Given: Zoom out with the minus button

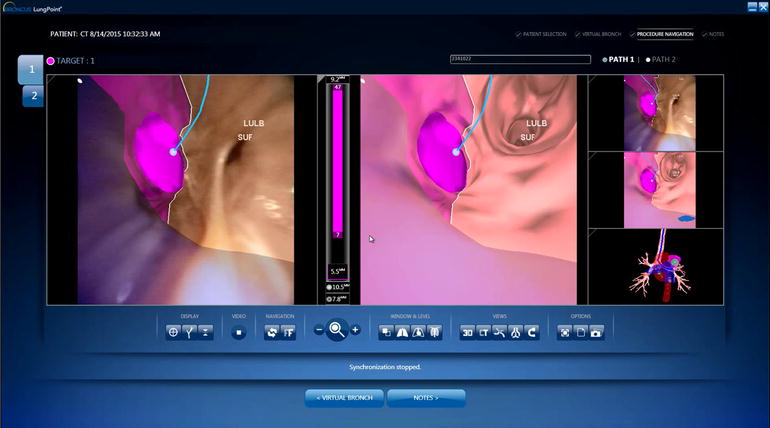Looking at the screenshot, I should pyautogui.click(x=319, y=330).
